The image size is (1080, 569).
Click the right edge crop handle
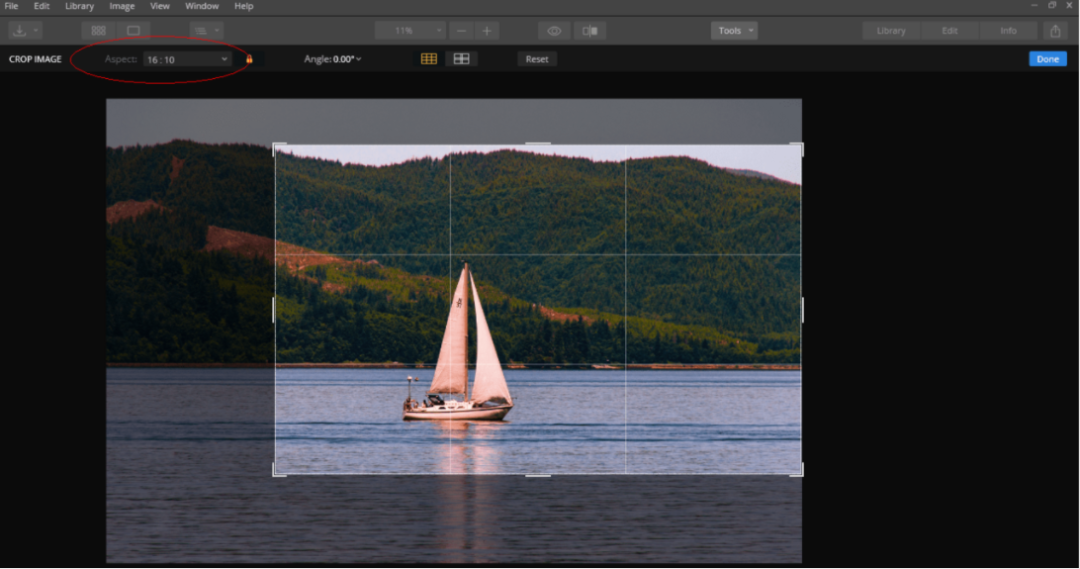coord(802,310)
